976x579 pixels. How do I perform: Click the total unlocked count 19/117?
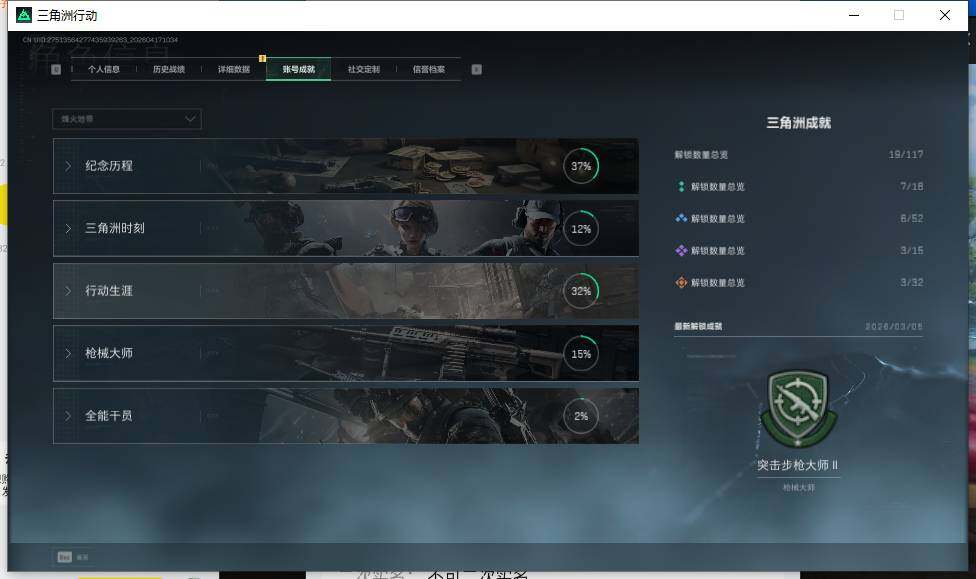pyautogui.click(x=906, y=154)
